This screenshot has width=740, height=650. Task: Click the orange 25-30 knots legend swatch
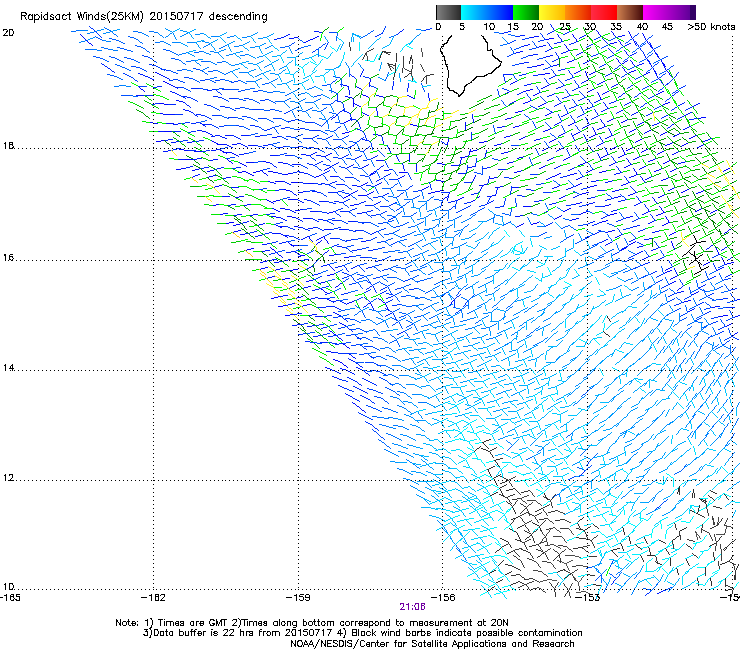tap(578, 12)
